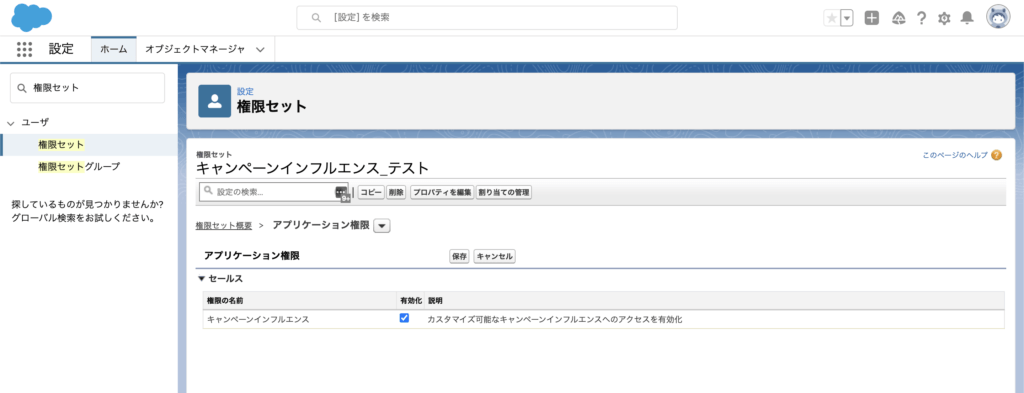1024x393 pixels.
Task: Click the コピー button
Action: click(x=371, y=193)
